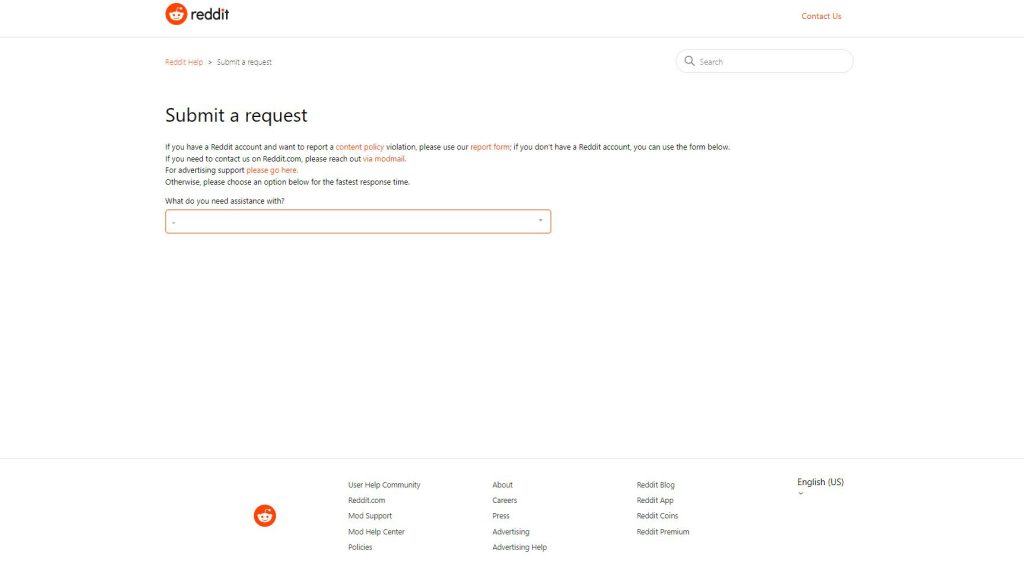Click the 'via modmail' link

(384, 159)
